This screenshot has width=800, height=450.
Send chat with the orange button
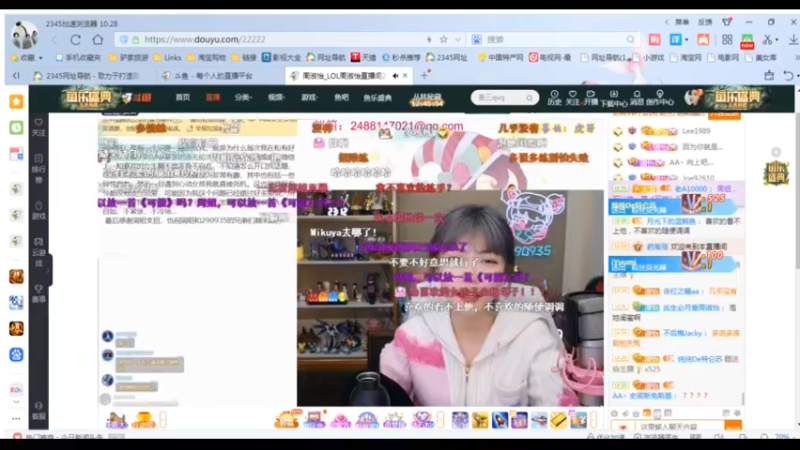733,426
